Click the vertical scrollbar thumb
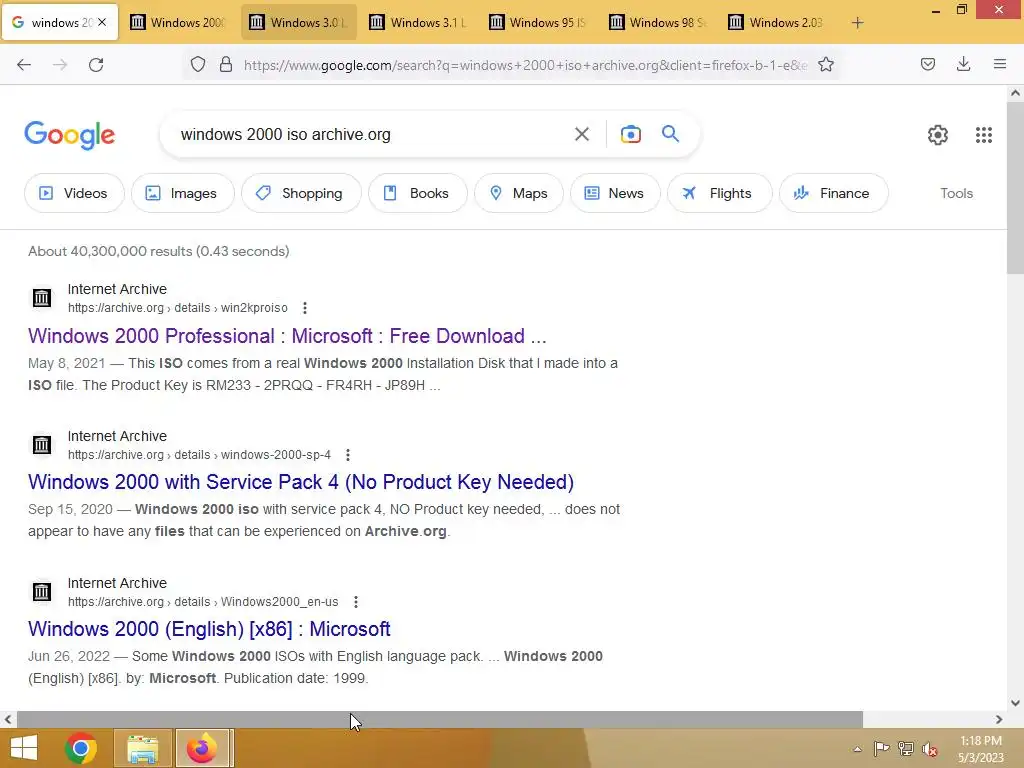1024x768 pixels. [x=1015, y=188]
